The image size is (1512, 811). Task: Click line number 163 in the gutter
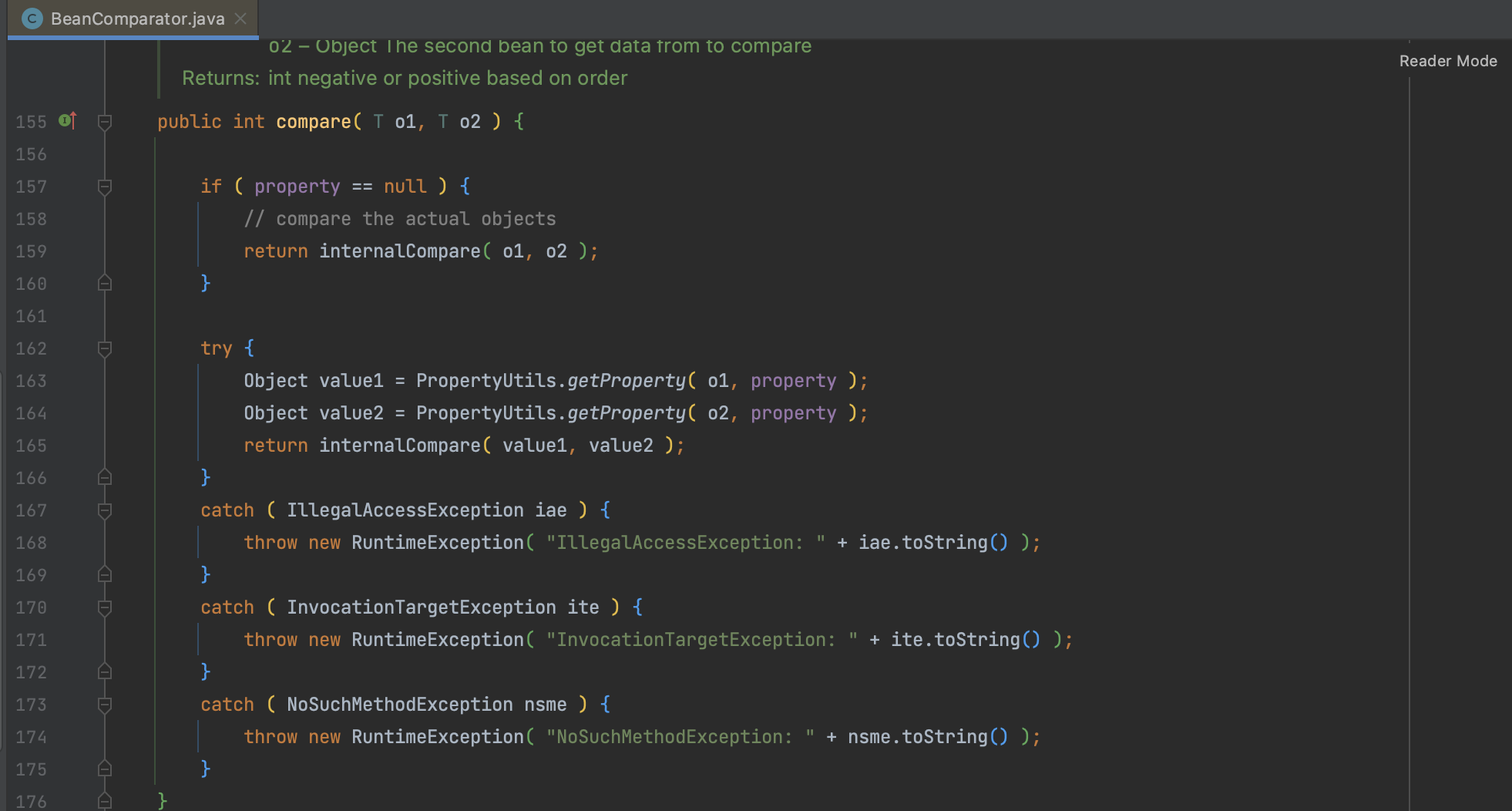[x=31, y=381]
